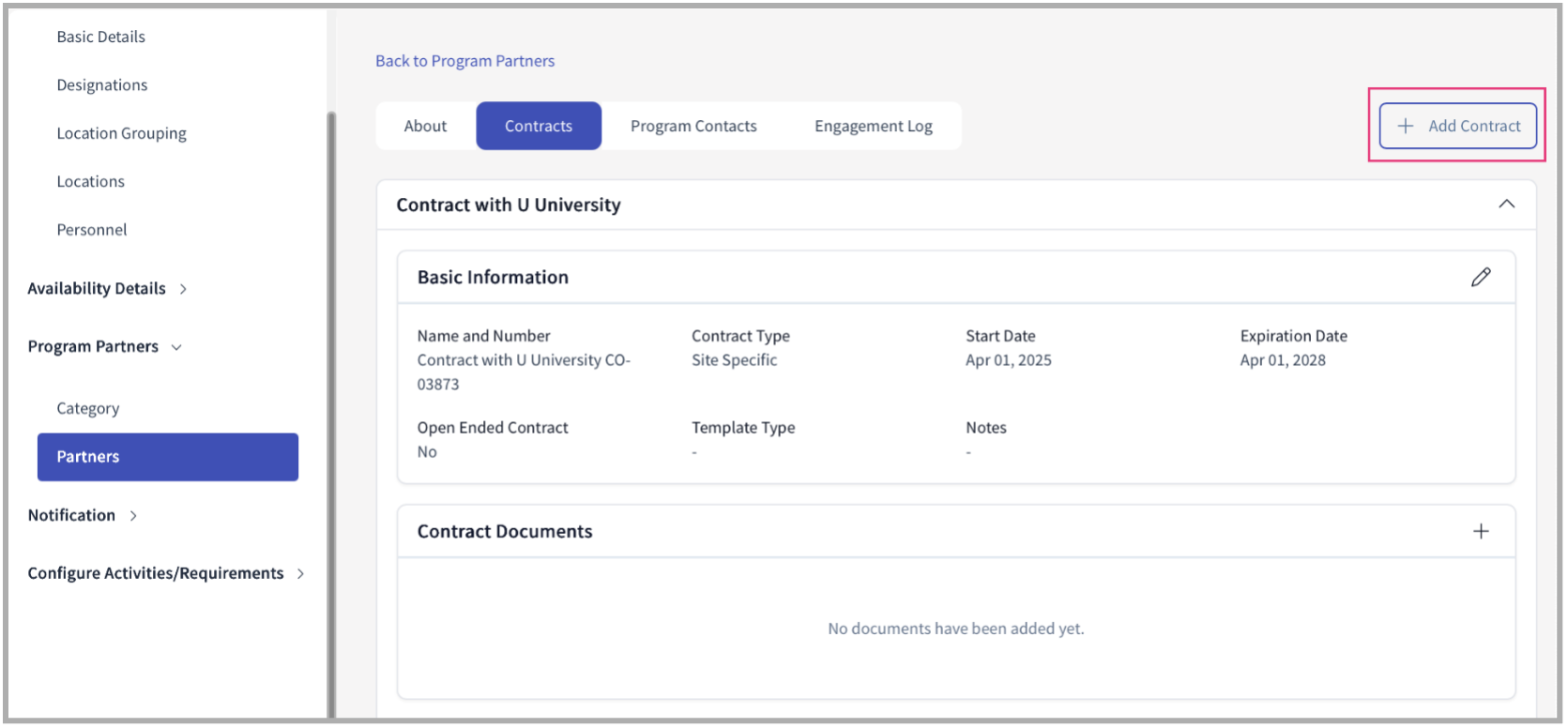The width and height of the screenshot is (1568, 728).
Task: Edit Basic Information with pencil icon
Action: coord(1480,277)
